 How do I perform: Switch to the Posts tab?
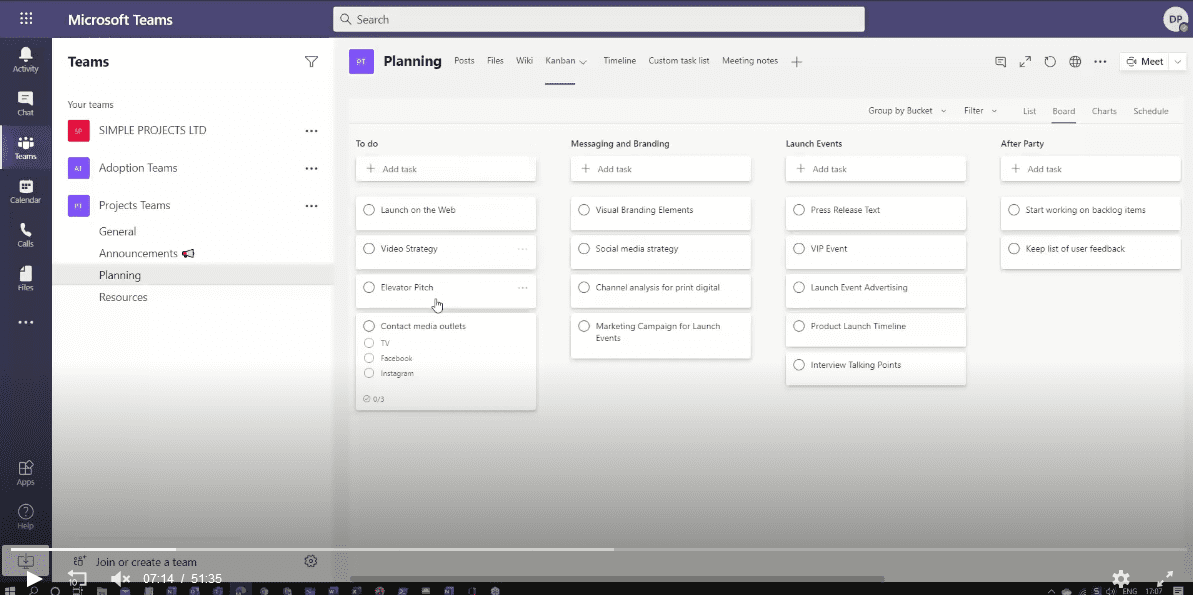[464, 61]
